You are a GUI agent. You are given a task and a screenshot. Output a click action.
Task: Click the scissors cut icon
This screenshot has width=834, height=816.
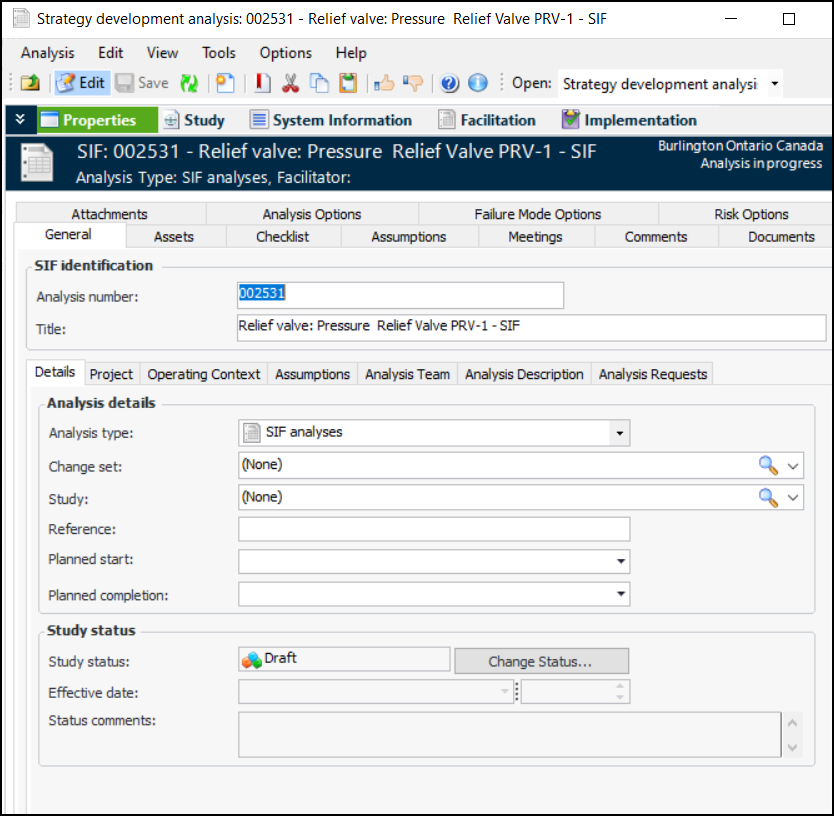point(291,84)
